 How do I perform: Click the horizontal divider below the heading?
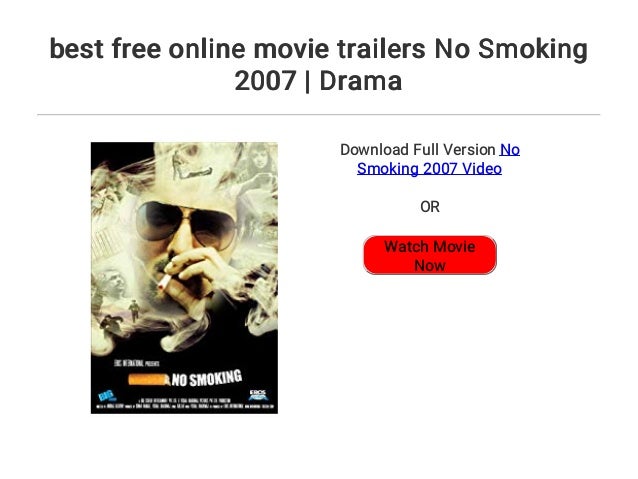pos(319,115)
